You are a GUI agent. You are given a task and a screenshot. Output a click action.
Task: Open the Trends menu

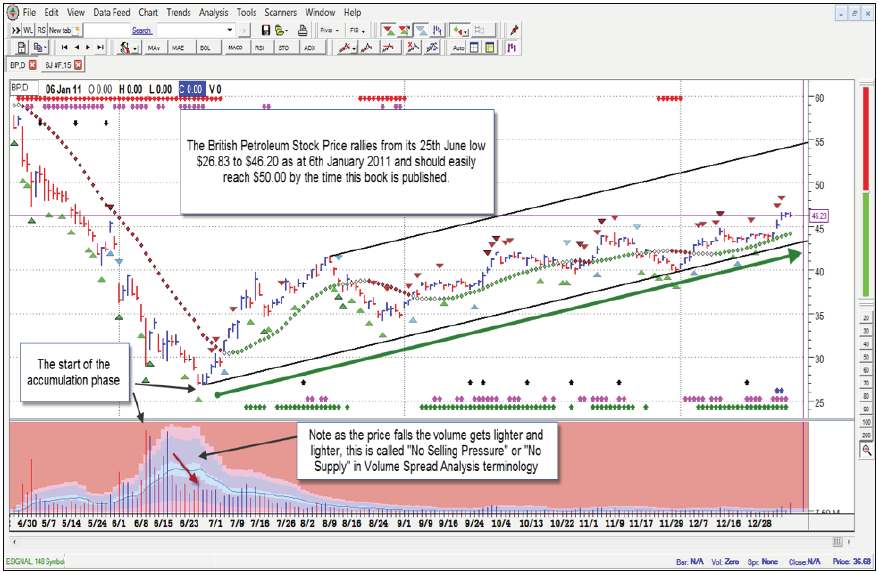click(x=179, y=12)
